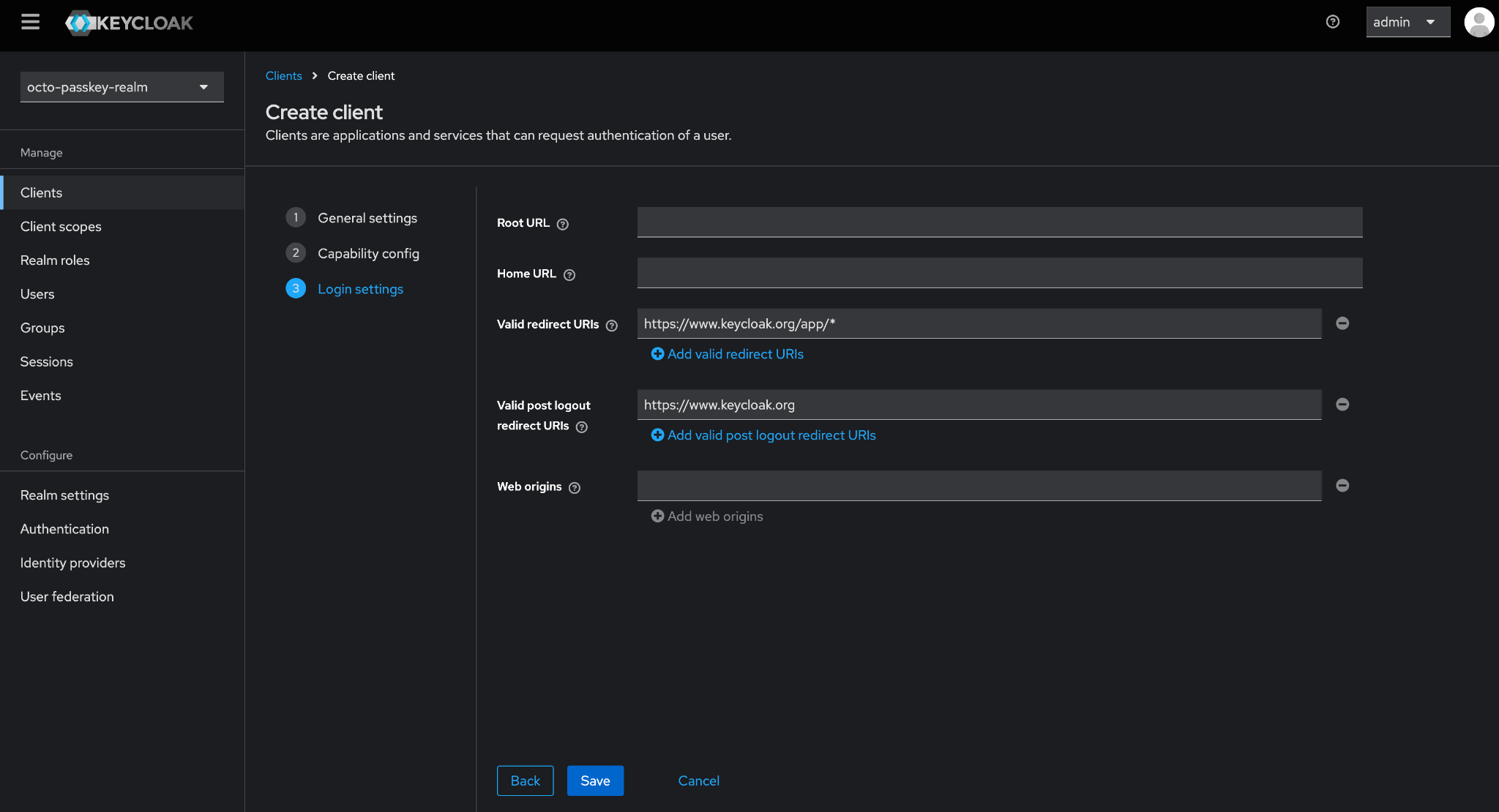
Task: Show help for Web origins
Action: click(575, 488)
